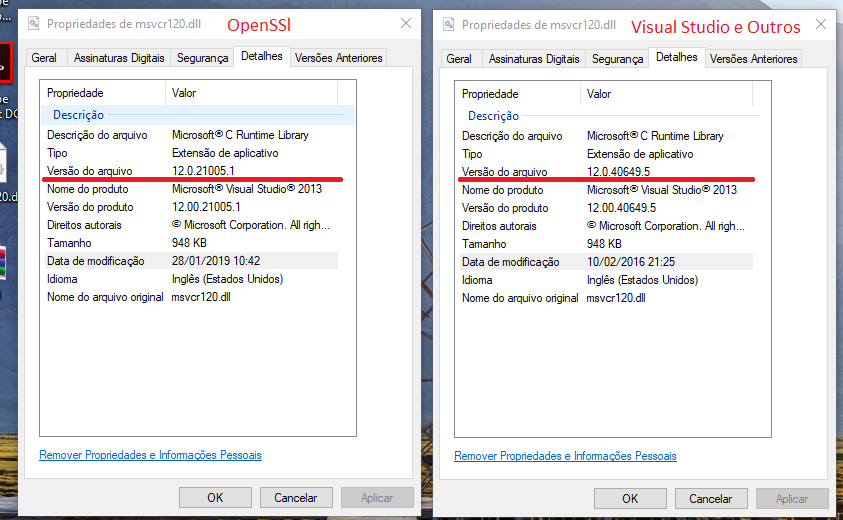
Task: Open Versões Anteriores tab in OpenSSL window
Action: (339, 58)
